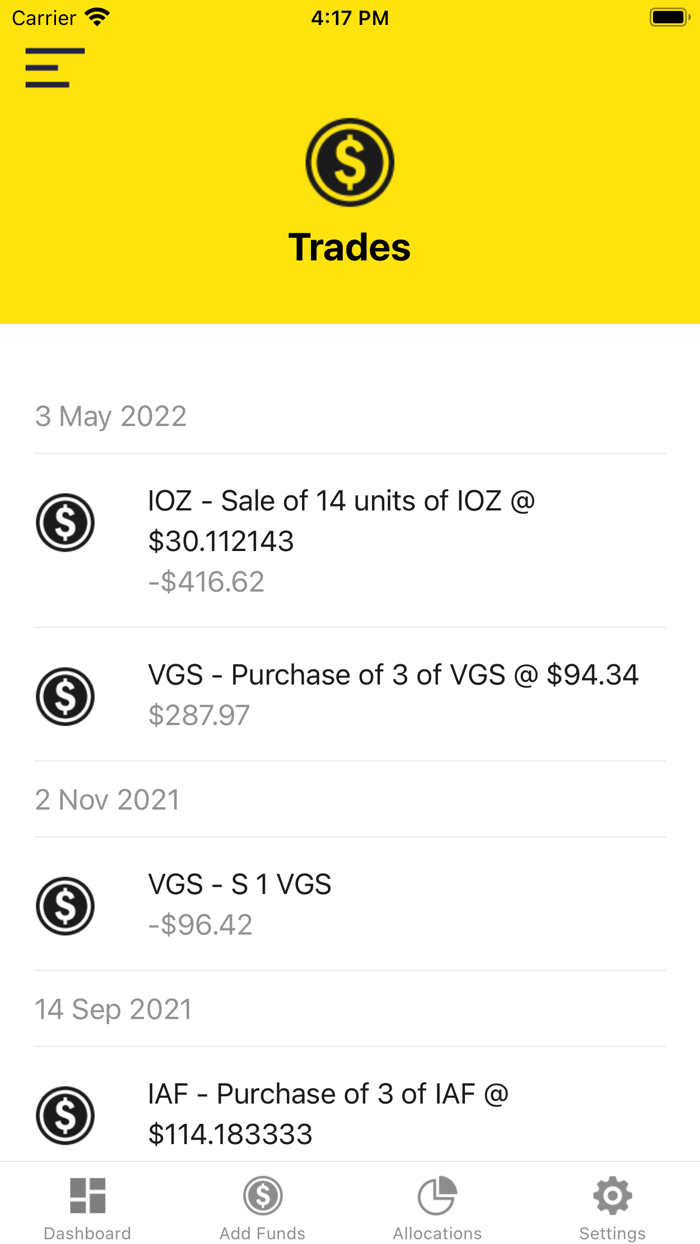Tap the coin icon beside VGS purchase
Viewport: 700px width, 1244px height.
[65, 696]
